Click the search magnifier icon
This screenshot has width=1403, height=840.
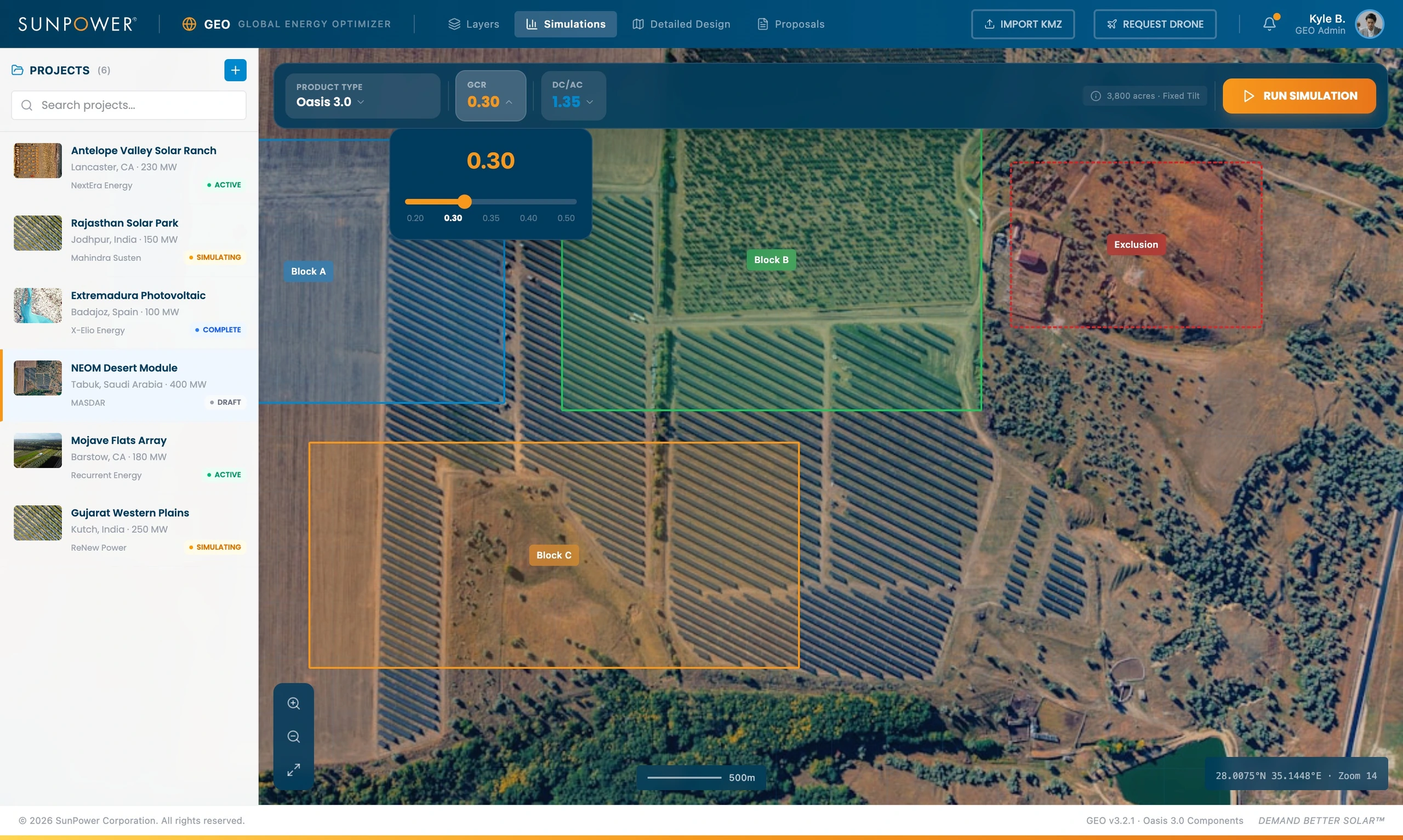pos(27,105)
